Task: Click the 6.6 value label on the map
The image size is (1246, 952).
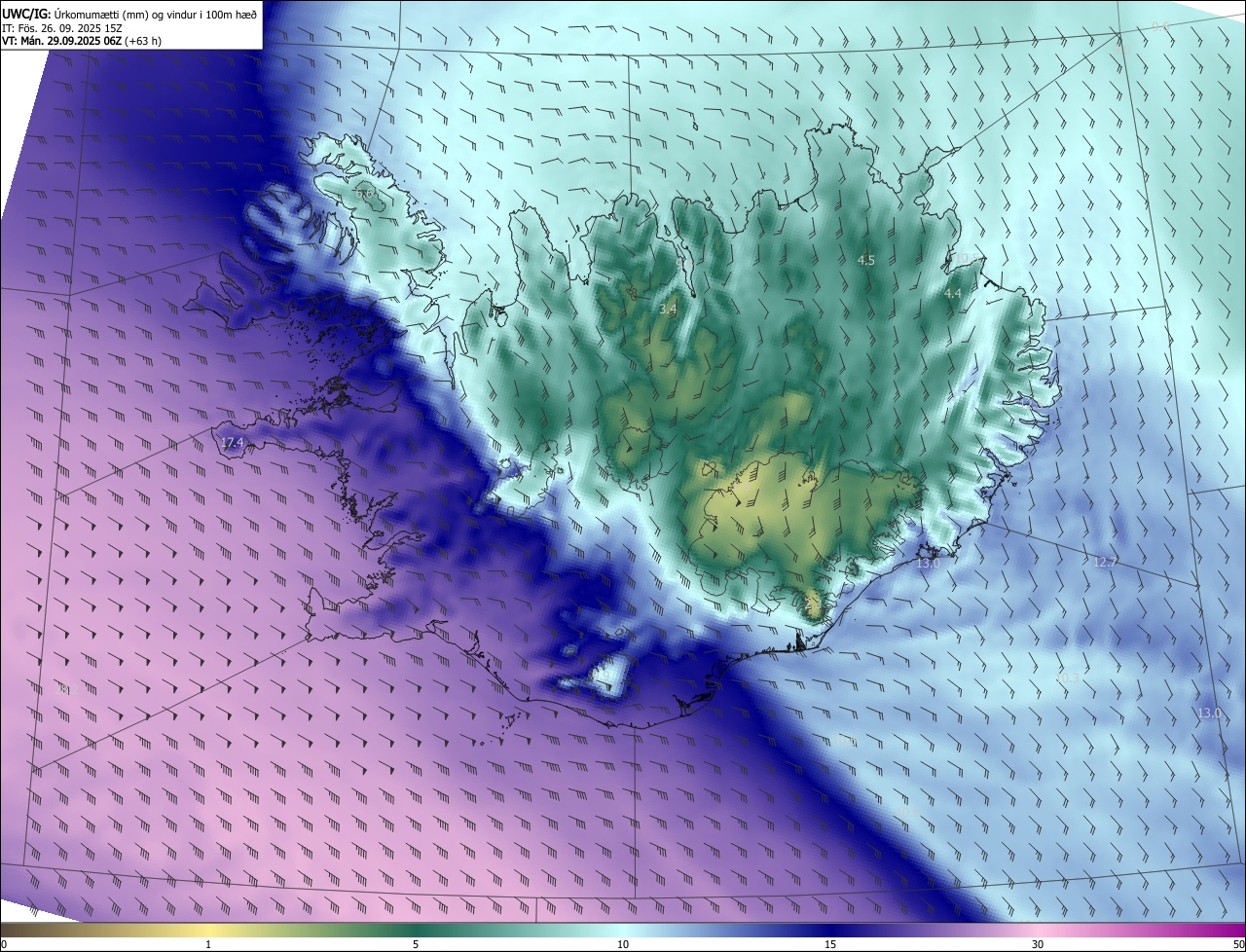Action: coord(365,194)
